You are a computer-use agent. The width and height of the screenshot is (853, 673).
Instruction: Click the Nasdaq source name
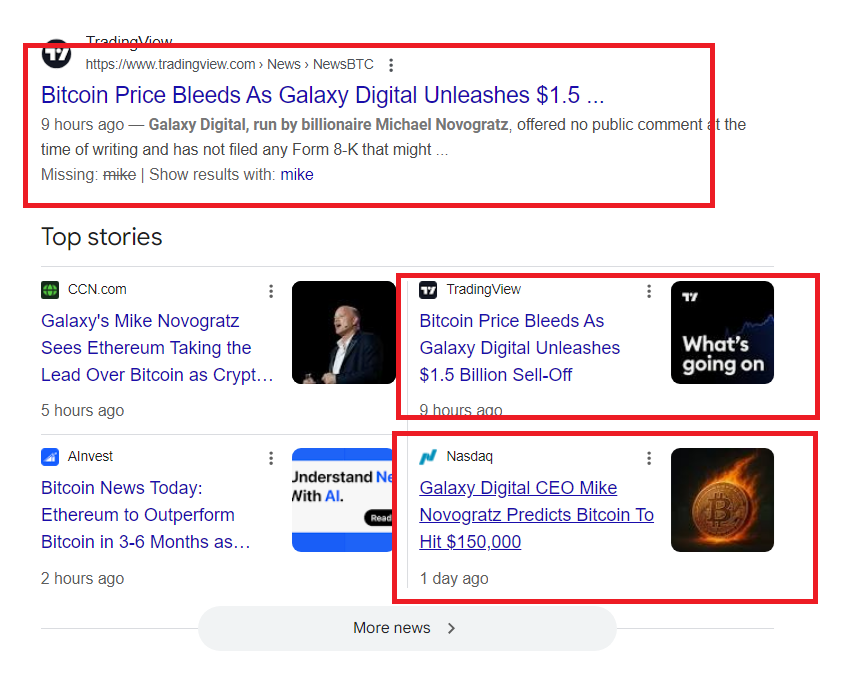click(x=469, y=456)
